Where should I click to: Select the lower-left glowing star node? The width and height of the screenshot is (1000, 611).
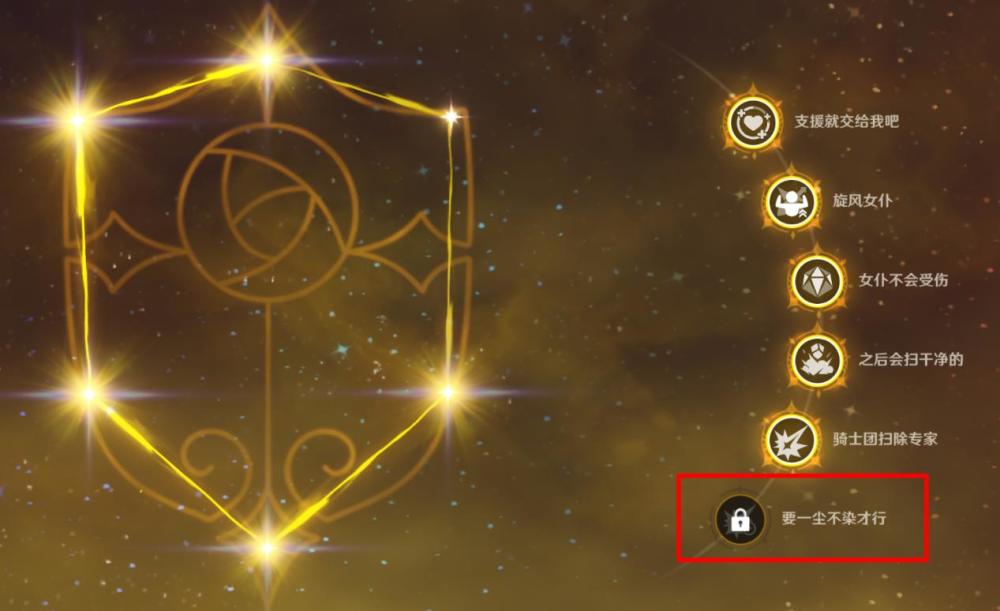coord(89,394)
